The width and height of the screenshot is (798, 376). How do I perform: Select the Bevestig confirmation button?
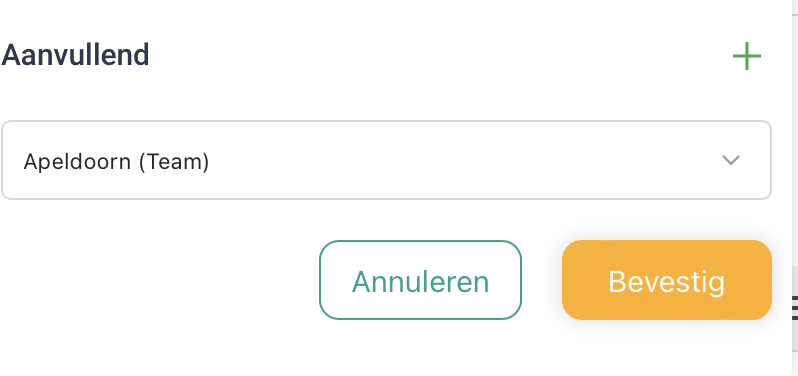(x=667, y=280)
